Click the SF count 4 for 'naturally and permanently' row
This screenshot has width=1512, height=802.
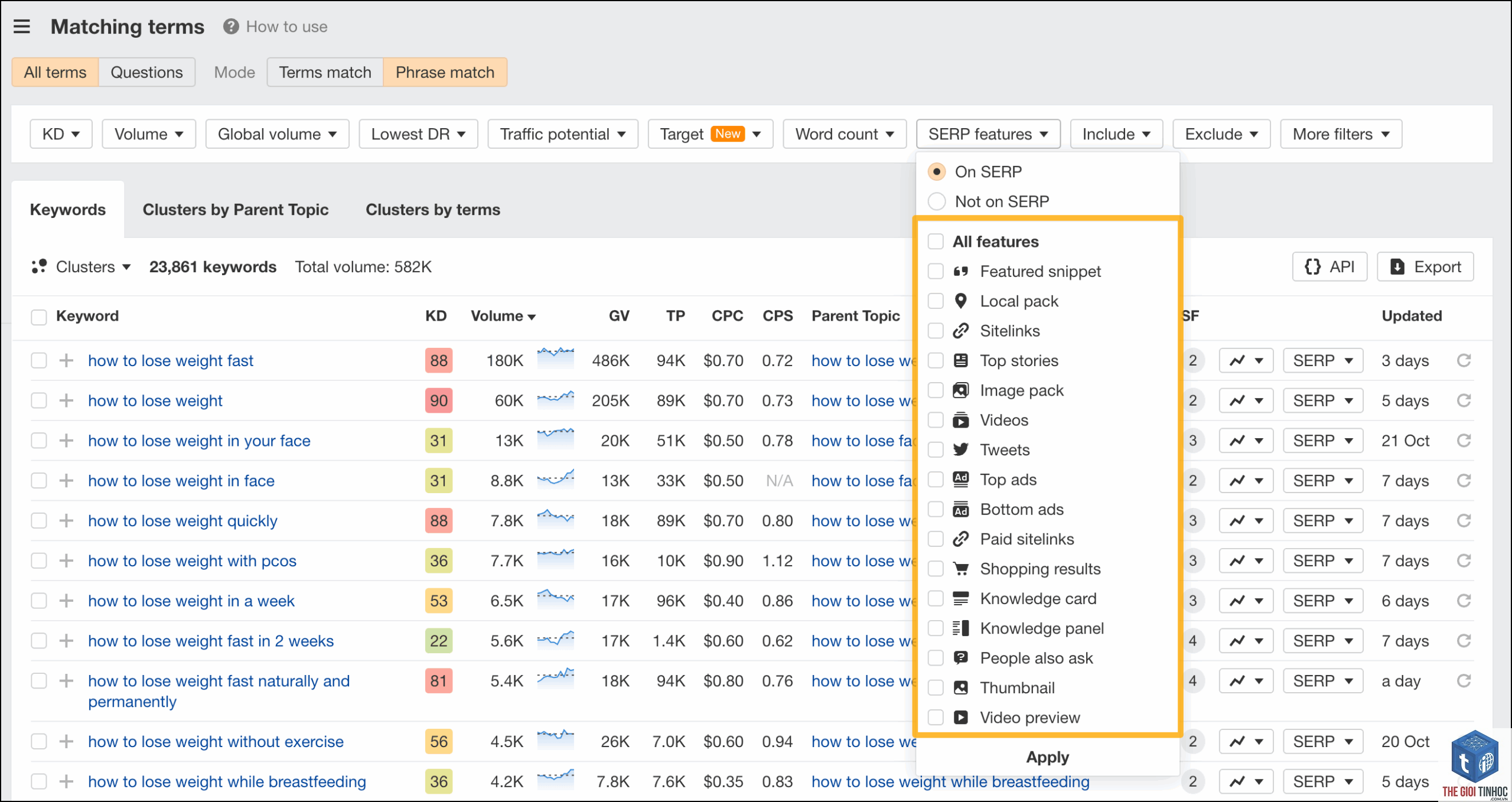point(1192,681)
